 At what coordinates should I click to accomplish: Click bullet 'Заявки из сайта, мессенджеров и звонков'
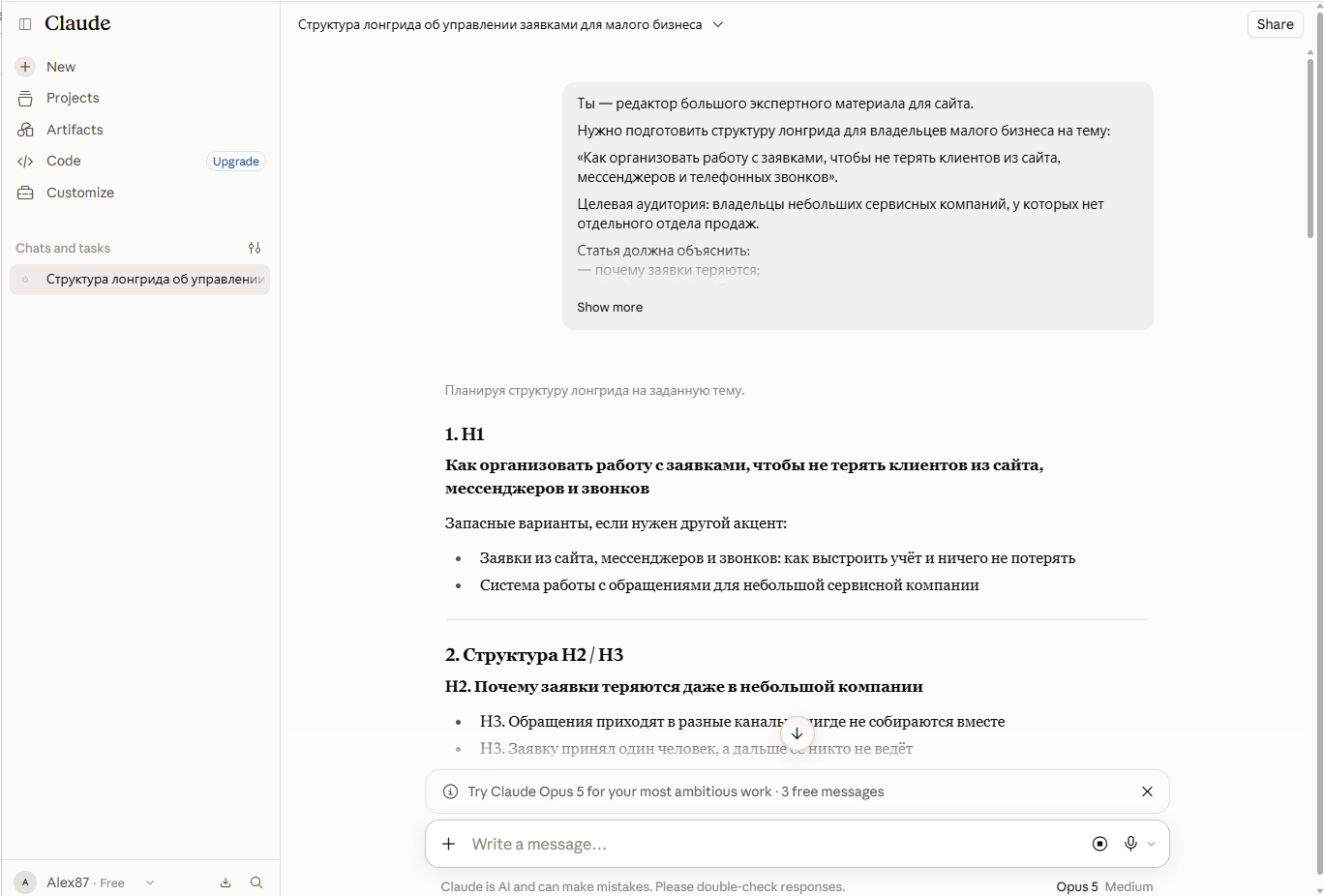point(777,558)
